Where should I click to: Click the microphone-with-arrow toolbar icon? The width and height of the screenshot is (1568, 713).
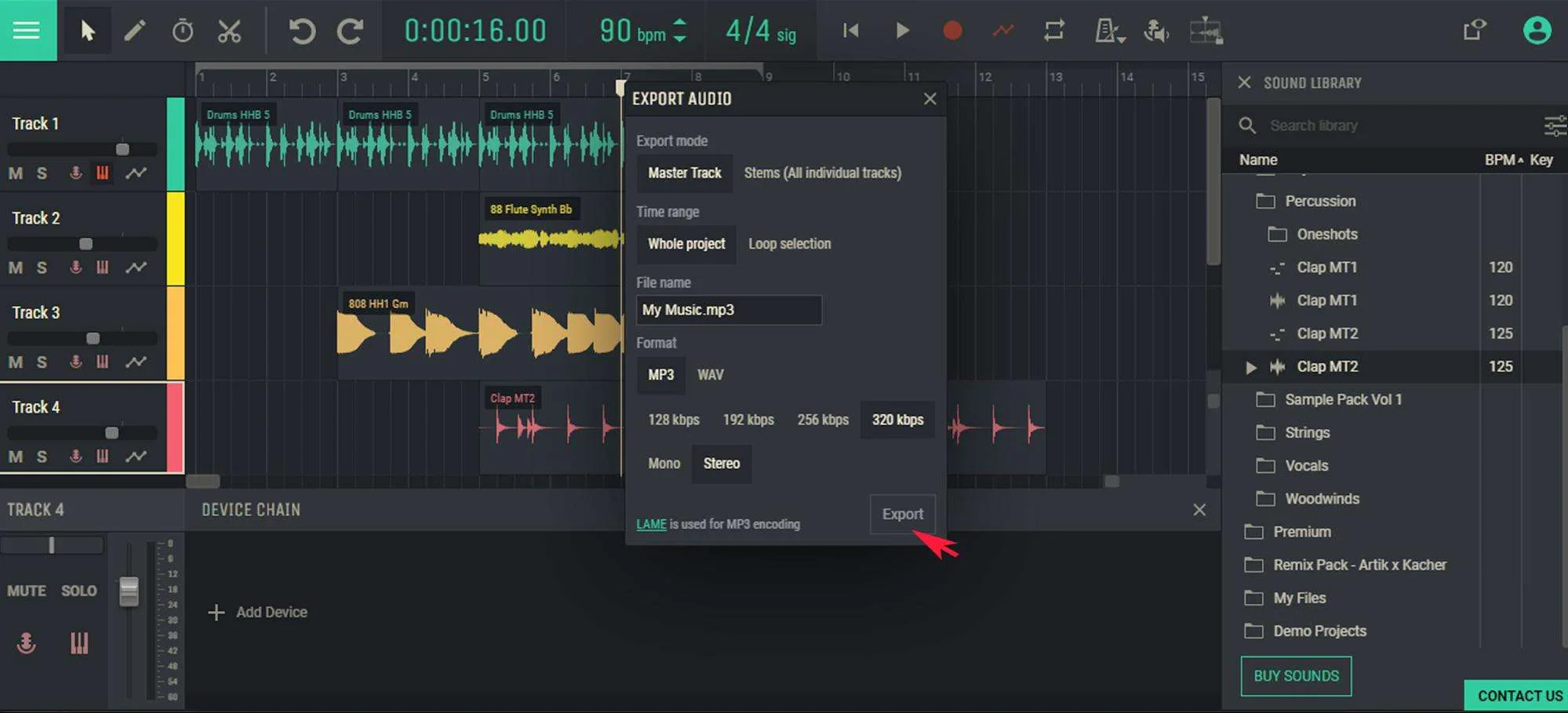click(x=1156, y=31)
